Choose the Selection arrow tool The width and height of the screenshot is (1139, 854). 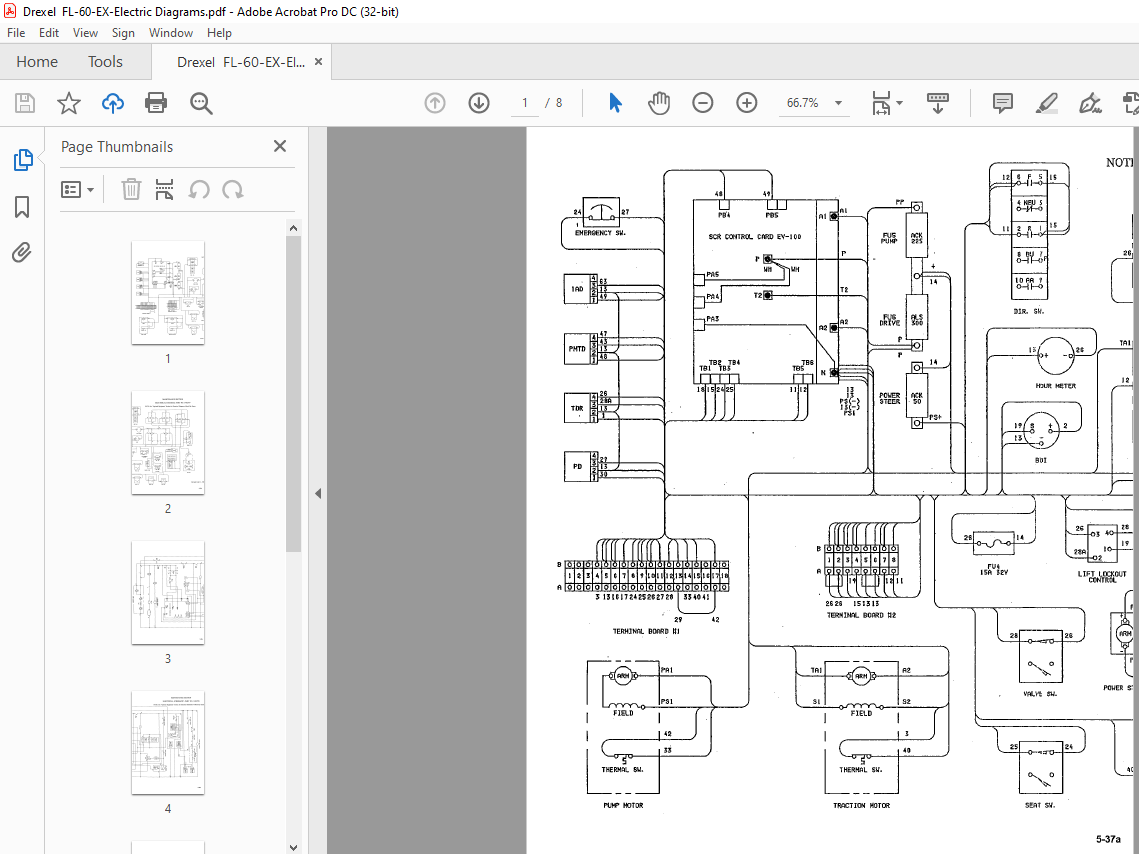615,103
